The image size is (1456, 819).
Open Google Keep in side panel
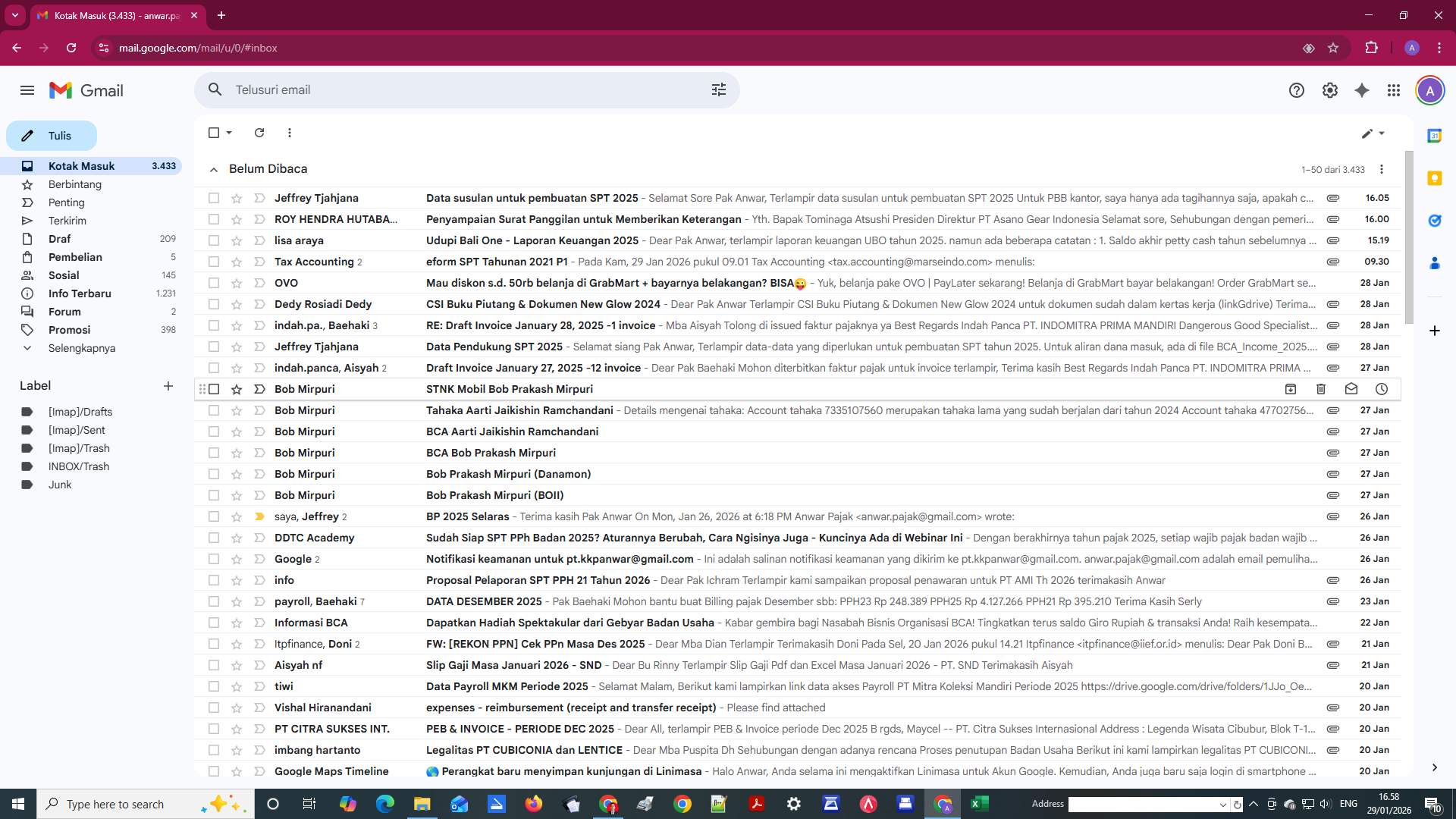click(x=1435, y=177)
